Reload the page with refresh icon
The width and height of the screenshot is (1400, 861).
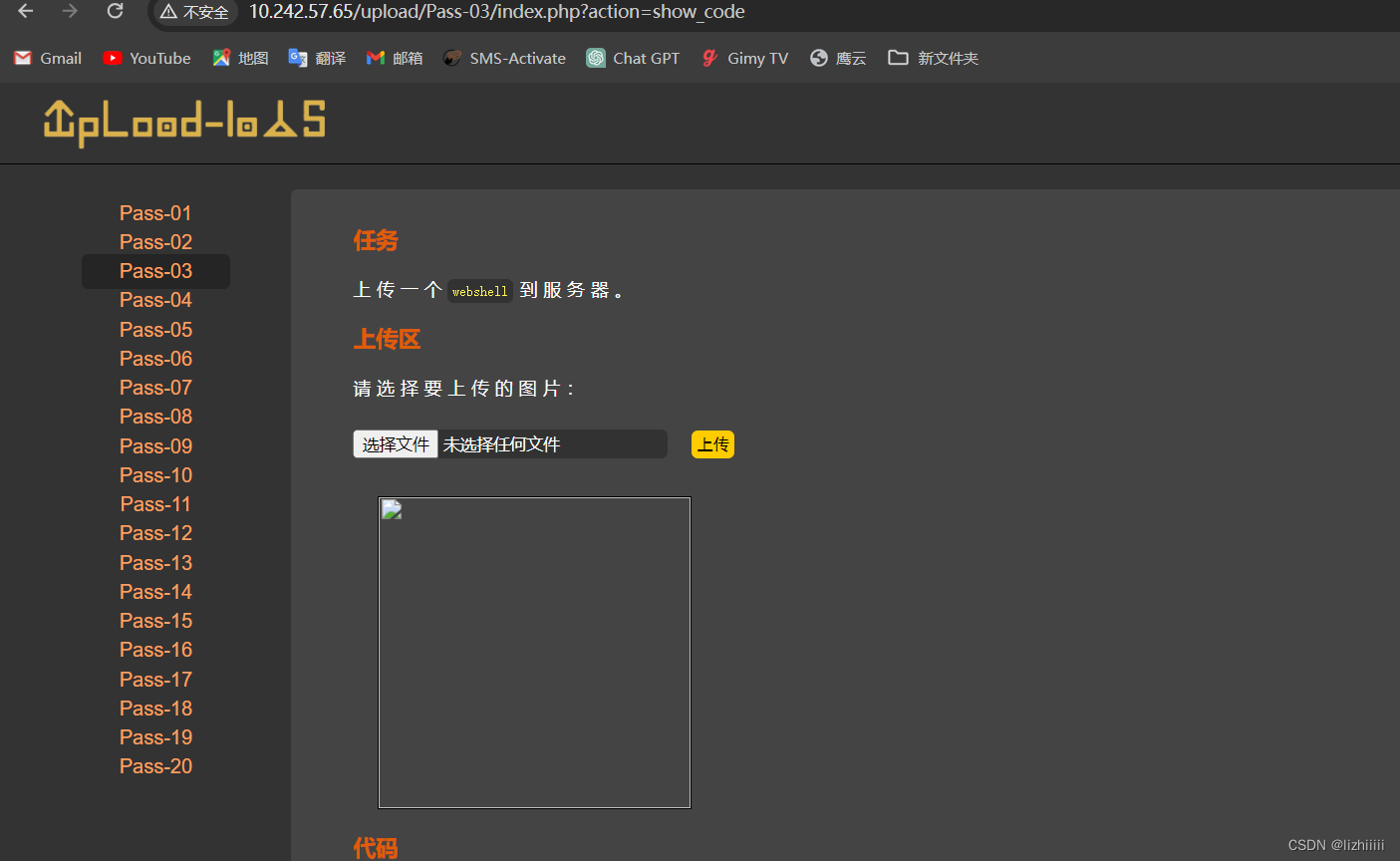point(115,12)
